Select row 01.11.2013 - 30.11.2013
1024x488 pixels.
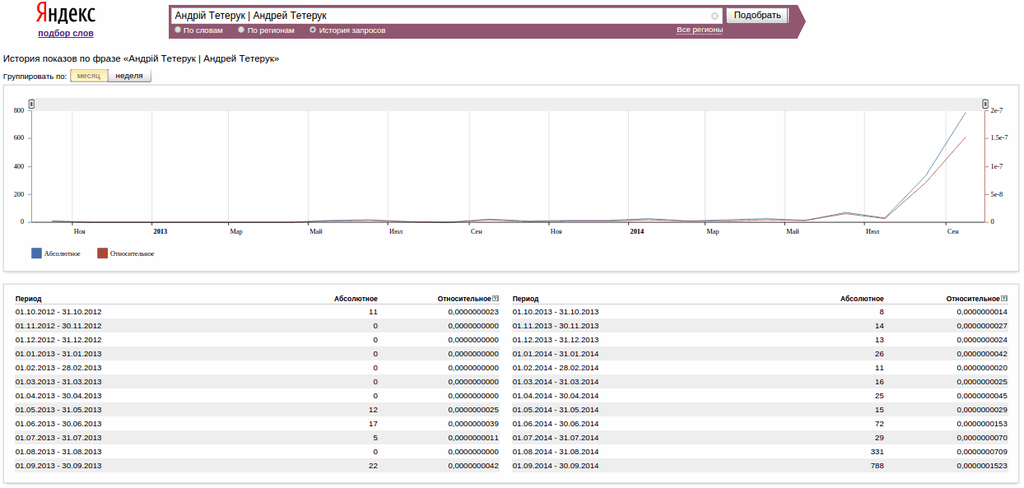760,326
